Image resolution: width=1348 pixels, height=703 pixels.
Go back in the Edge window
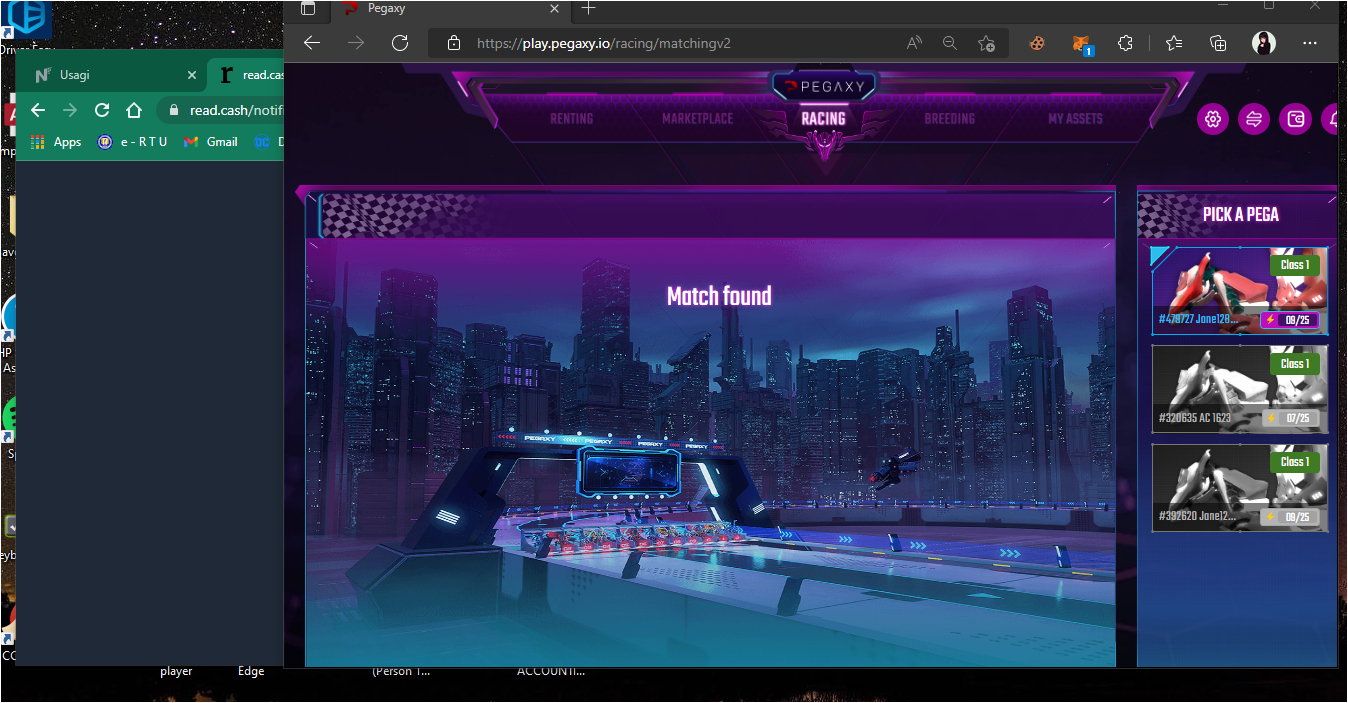pos(312,43)
